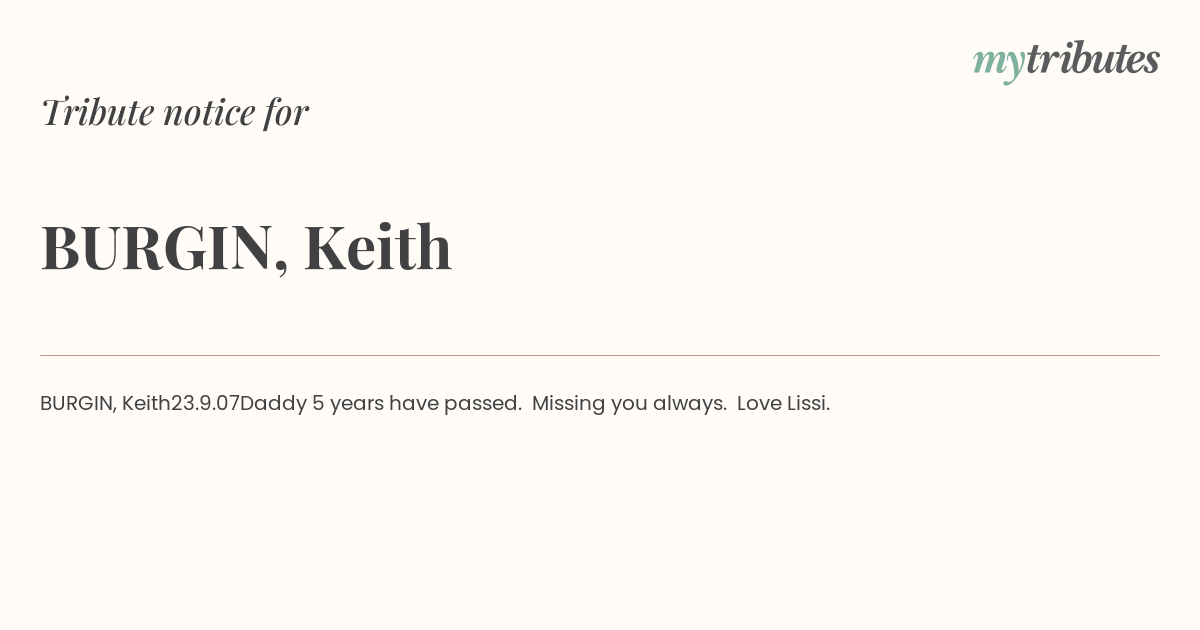
Task: Click the word "Daddy" in the notice
Action: 273,404
